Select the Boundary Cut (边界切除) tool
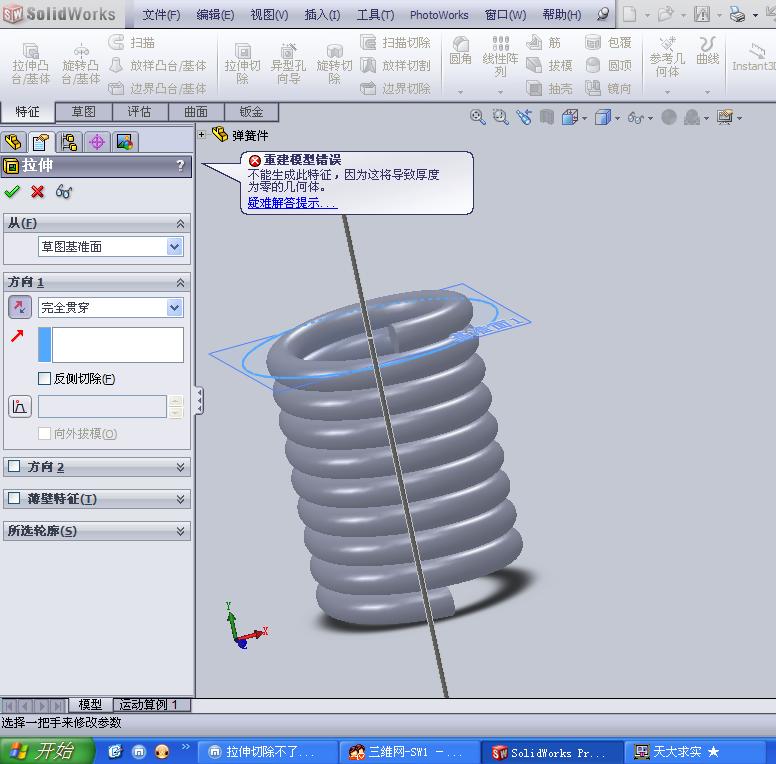Image resolution: width=776 pixels, height=764 pixels. coord(395,89)
